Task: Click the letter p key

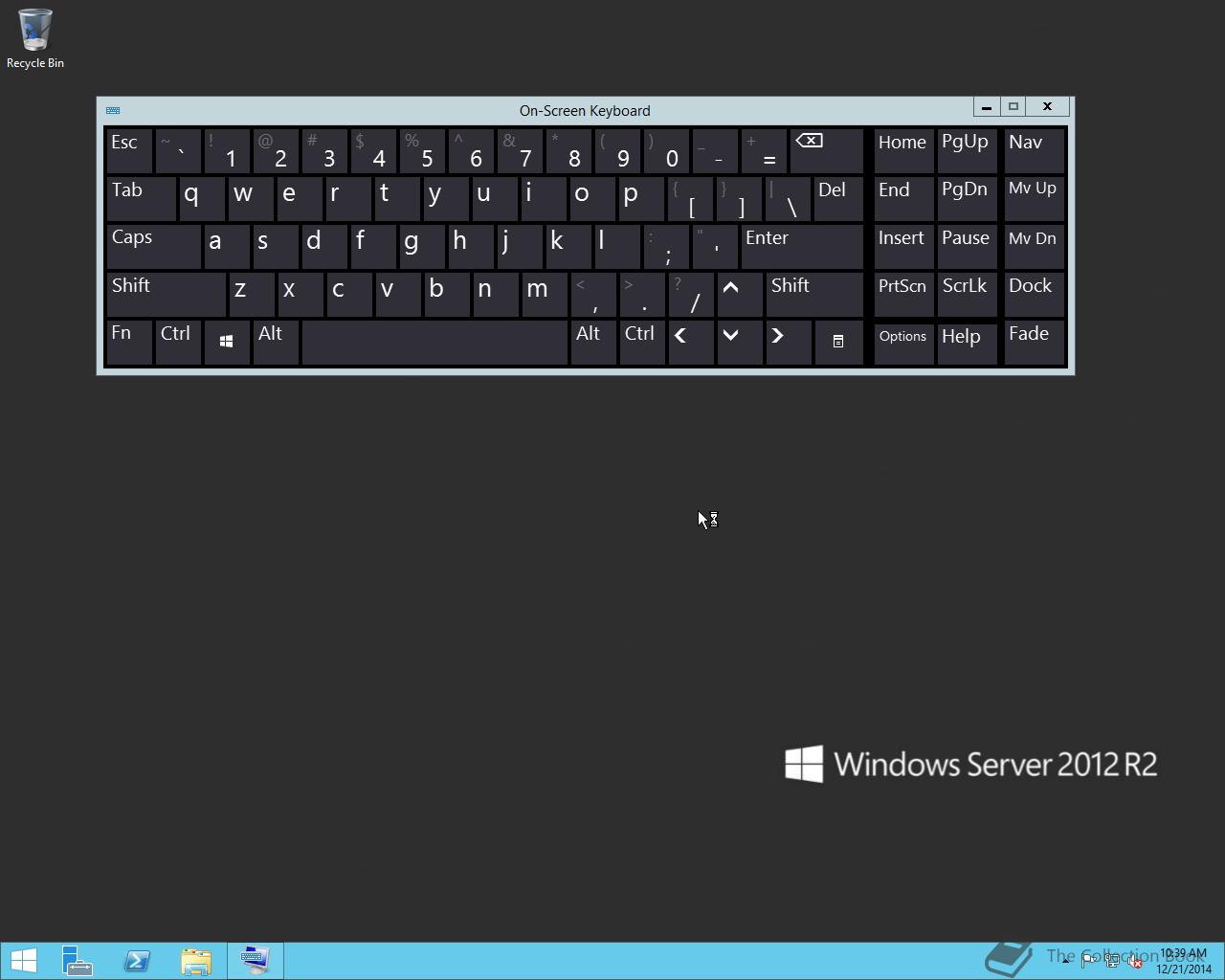Action: [x=641, y=199]
